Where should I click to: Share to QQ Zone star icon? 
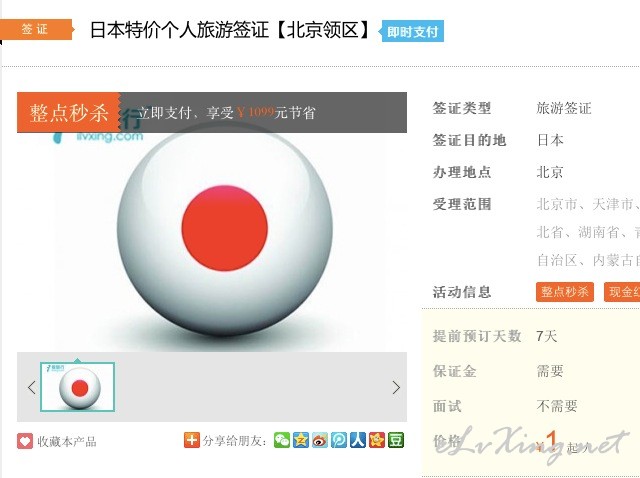301,440
